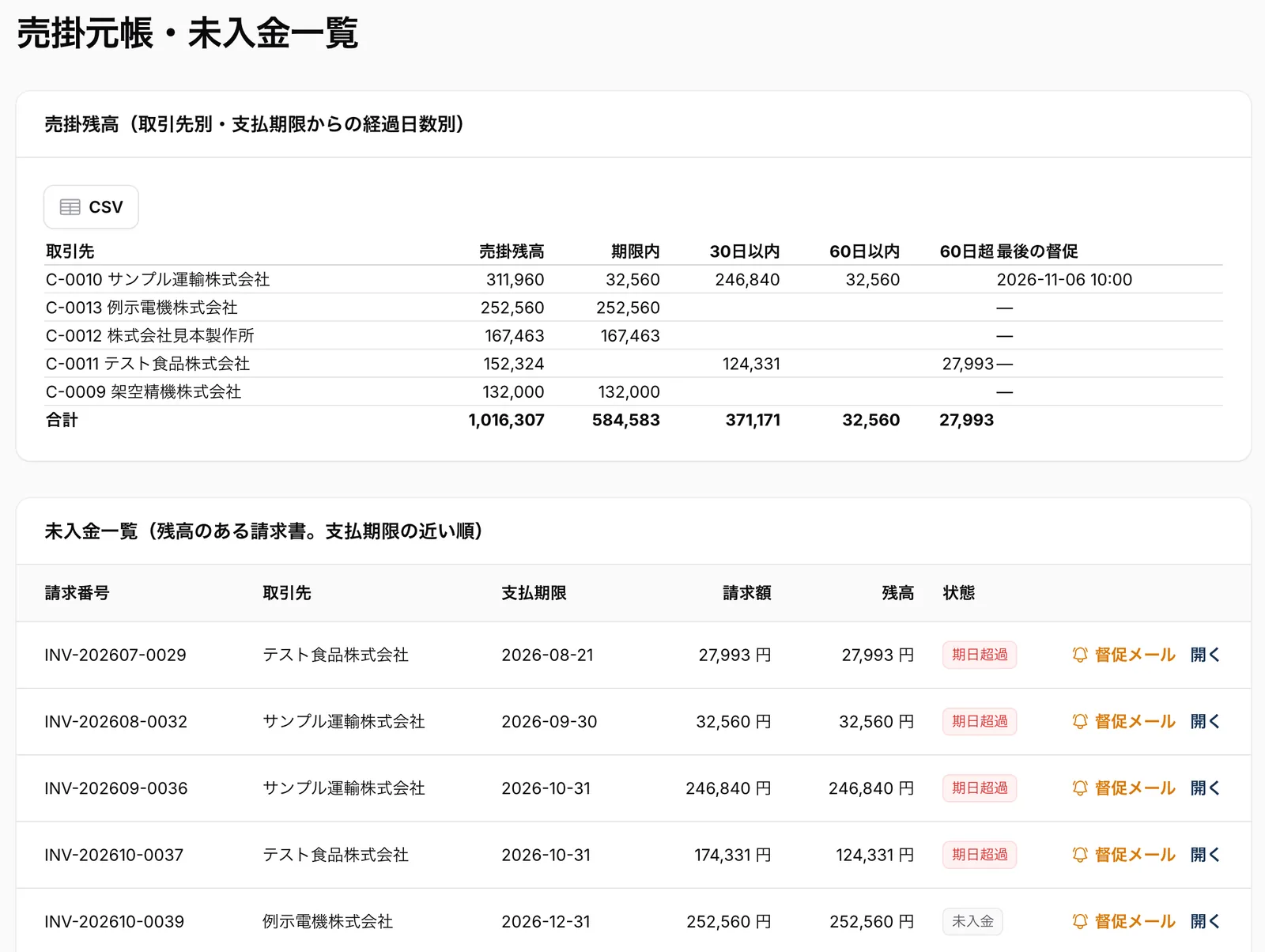The height and width of the screenshot is (952, 1265).
Task: Click 期日超過 badge on INV-202607-0029 row
Action: click(x=980, y=655)
